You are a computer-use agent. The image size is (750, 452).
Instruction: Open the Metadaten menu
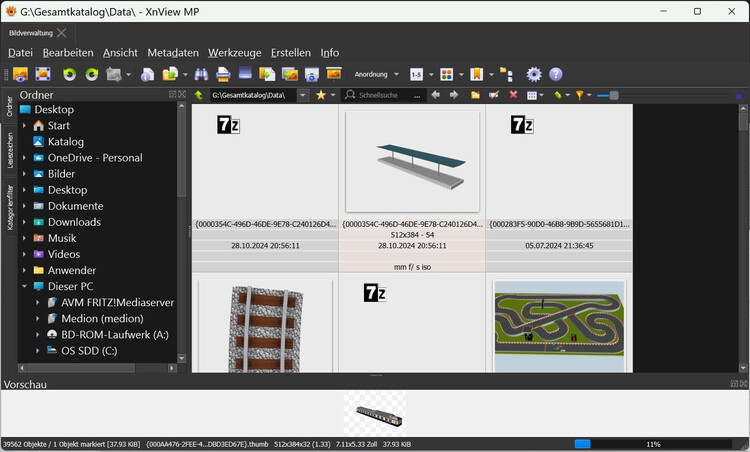click(x=172, y=52)
